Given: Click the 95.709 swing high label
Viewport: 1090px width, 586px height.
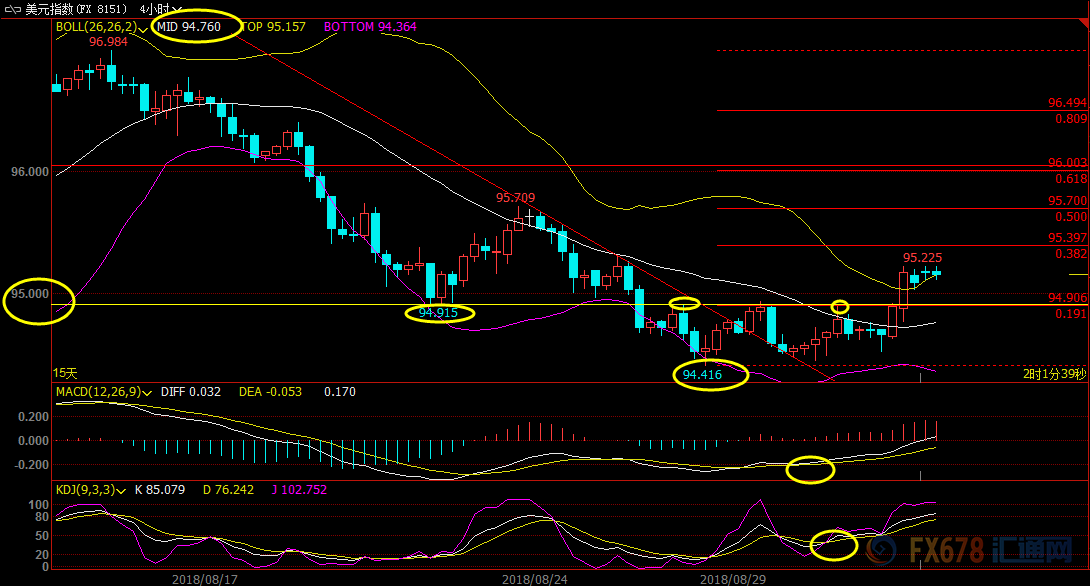Looking at the screenshot, I should tap(515, 198).
